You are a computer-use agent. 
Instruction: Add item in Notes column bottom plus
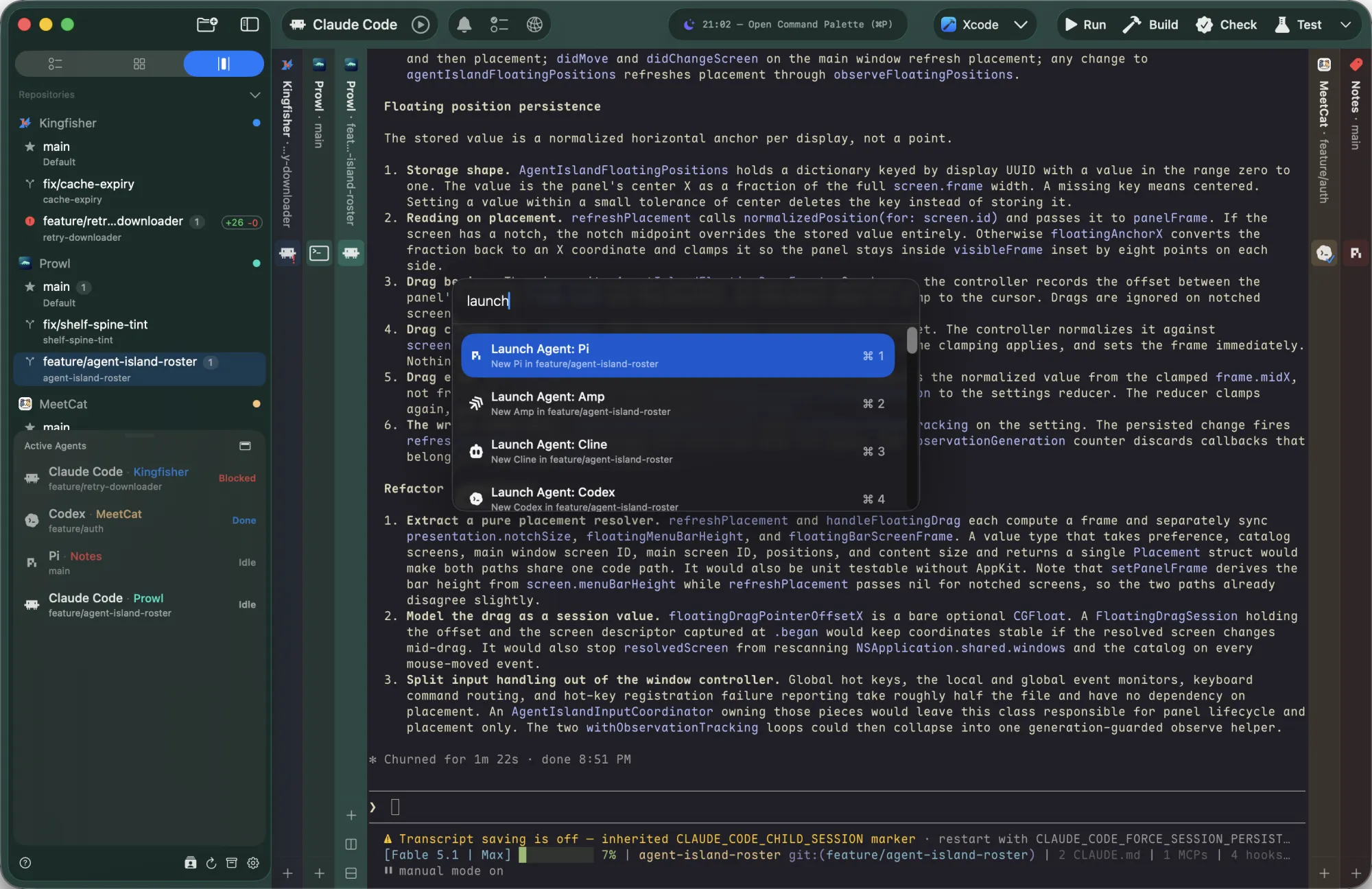1356,873
